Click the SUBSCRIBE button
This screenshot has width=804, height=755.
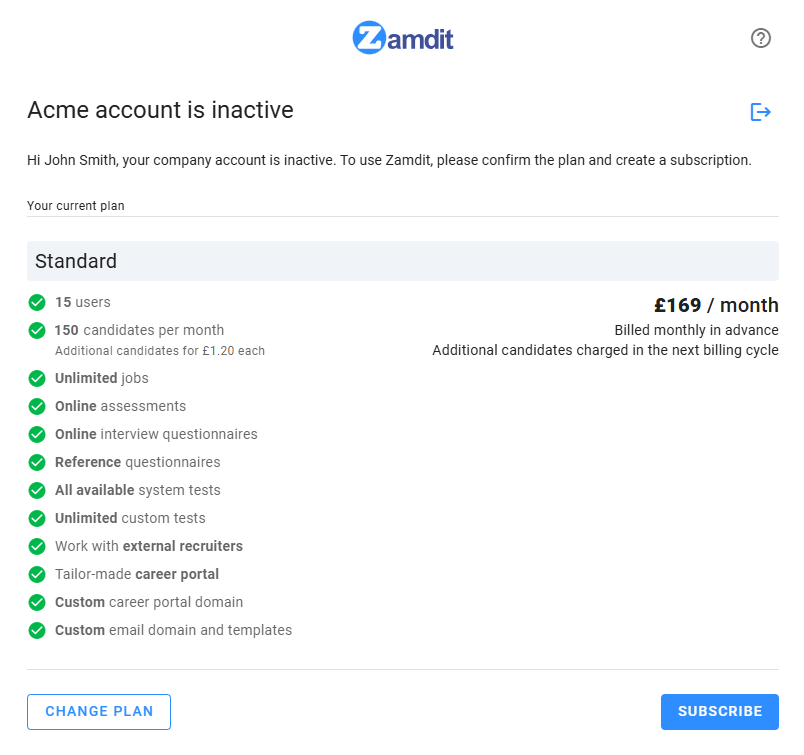click(719, 711)
